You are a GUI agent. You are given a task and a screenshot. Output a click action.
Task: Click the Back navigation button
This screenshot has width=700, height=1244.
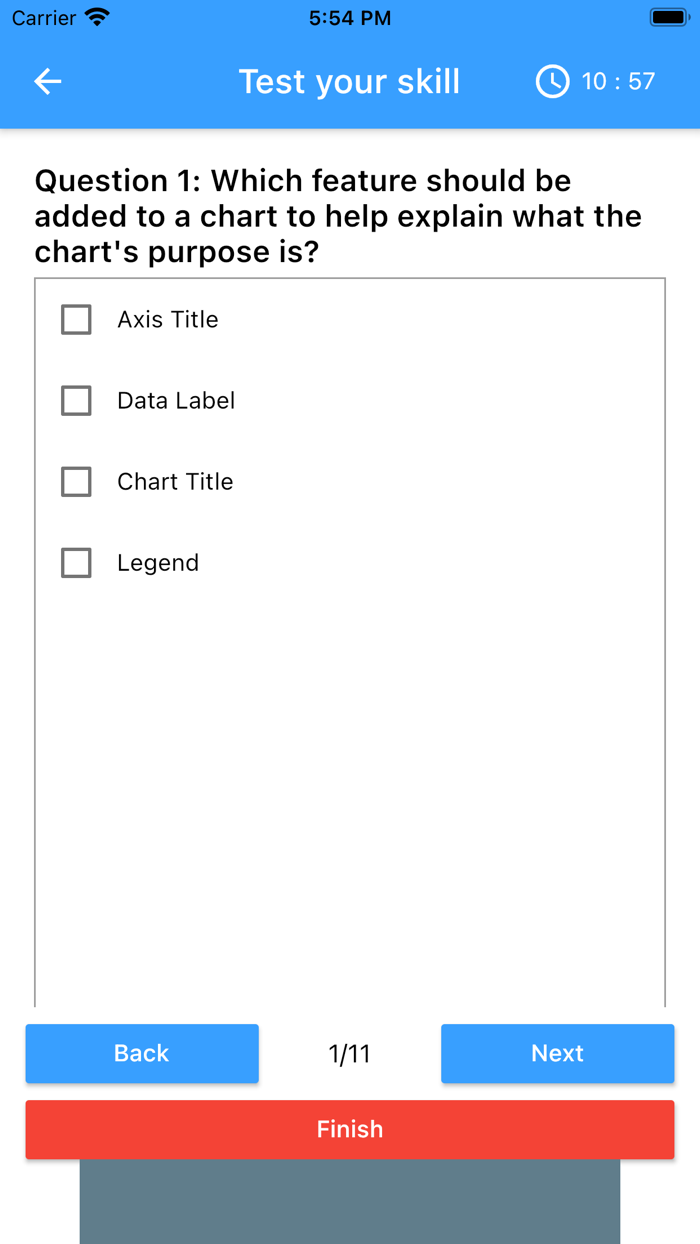point(141,1053)
